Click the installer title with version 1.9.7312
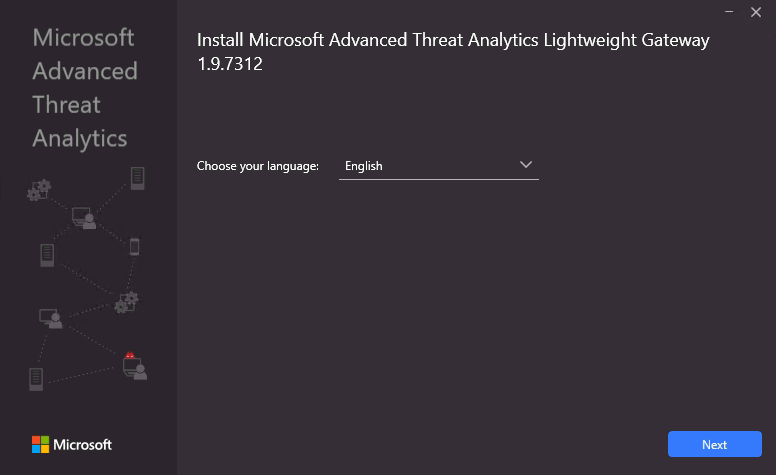Viewport: 776px width, 475px height. pyautogui.click(x=453, y=51)
